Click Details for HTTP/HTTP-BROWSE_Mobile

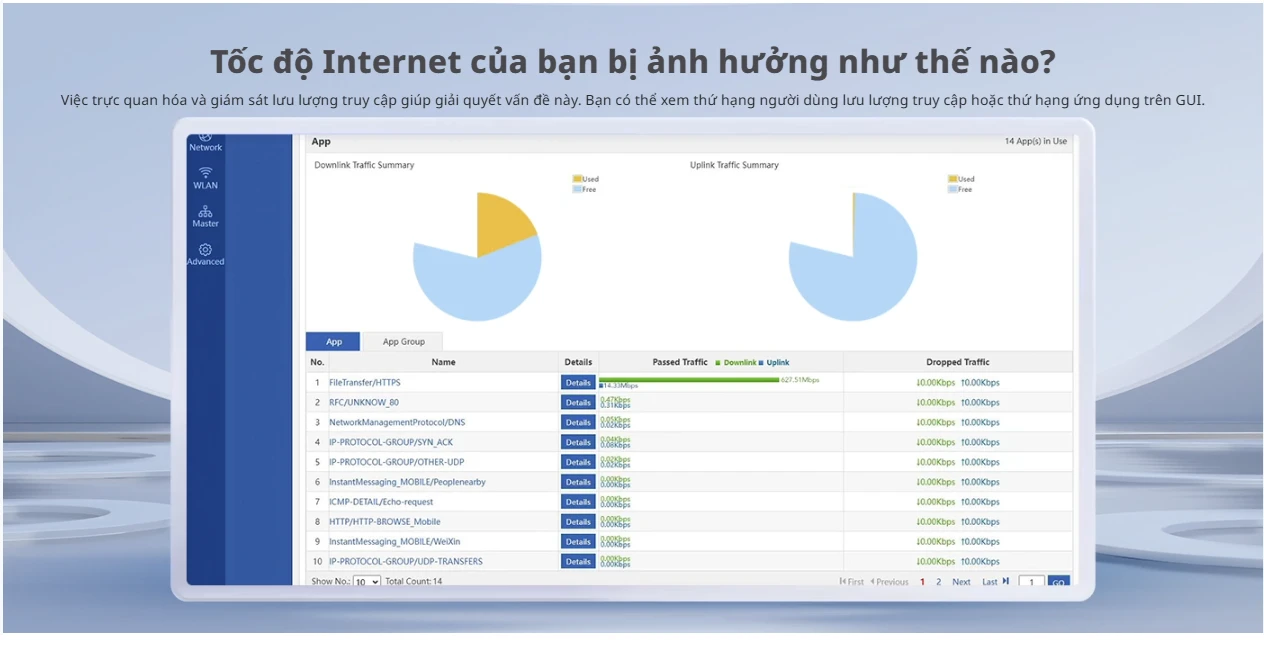[x=578, y=522]
